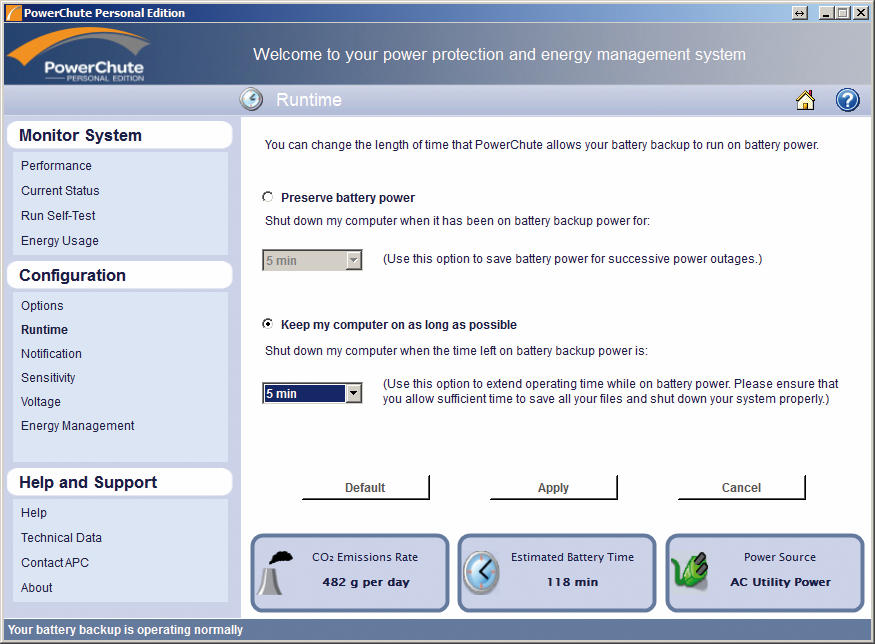Click the Help and Support section header
The width and height of the screenshot is (875, 644).
click(x=119, y=482)
